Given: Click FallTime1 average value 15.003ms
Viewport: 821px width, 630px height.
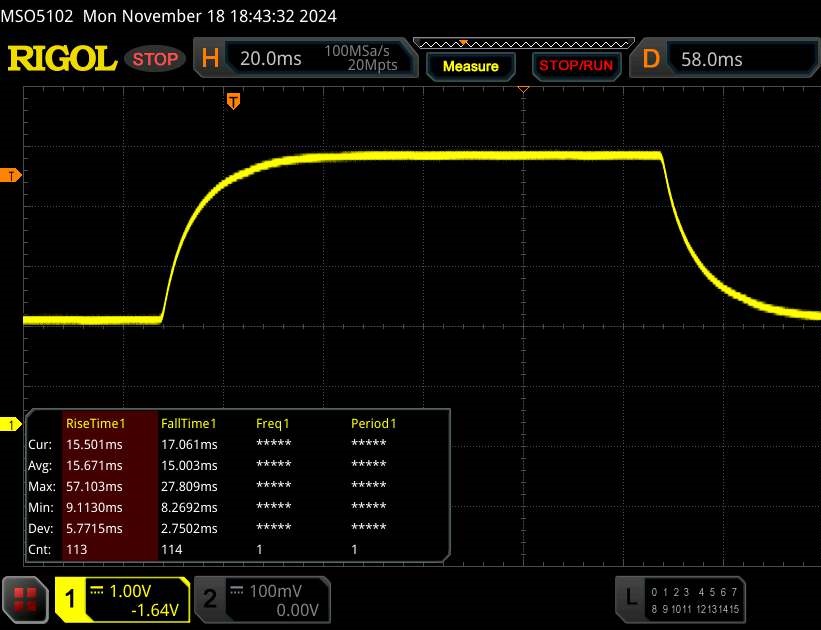Looking at the screenshot, I should tap(189, 466).
